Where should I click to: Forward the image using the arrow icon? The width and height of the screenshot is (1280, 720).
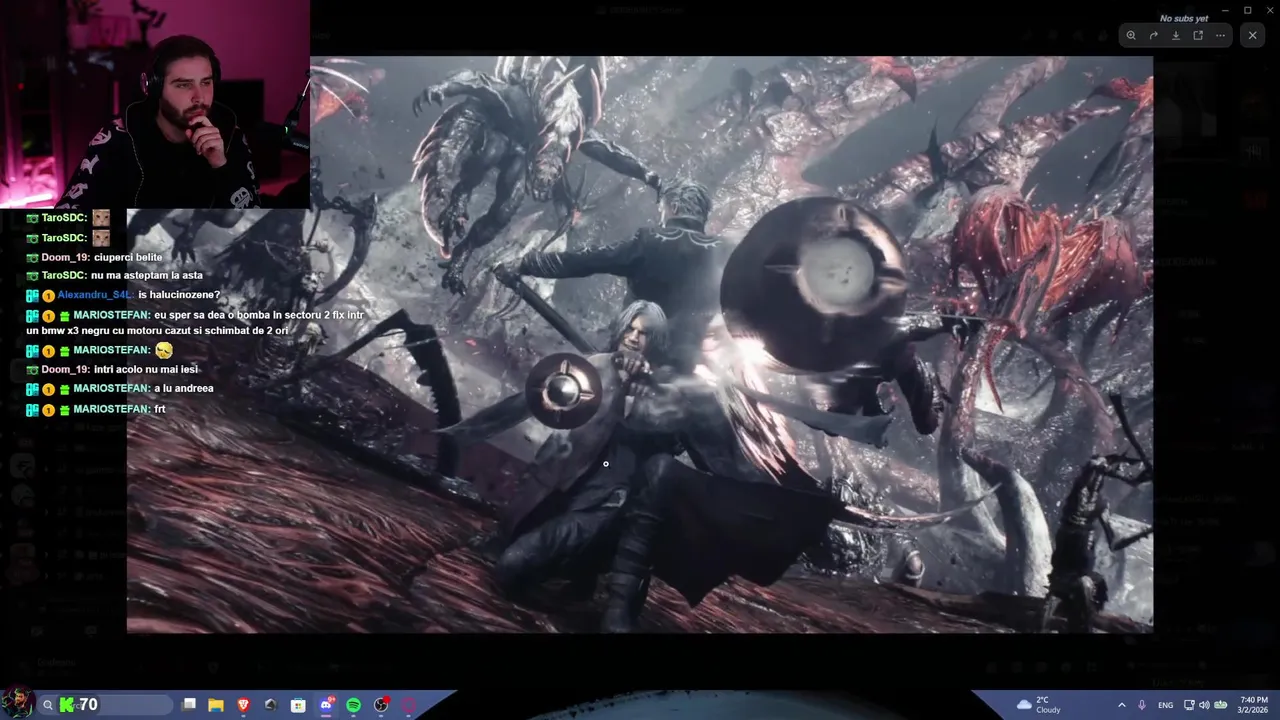[1153, 35]
